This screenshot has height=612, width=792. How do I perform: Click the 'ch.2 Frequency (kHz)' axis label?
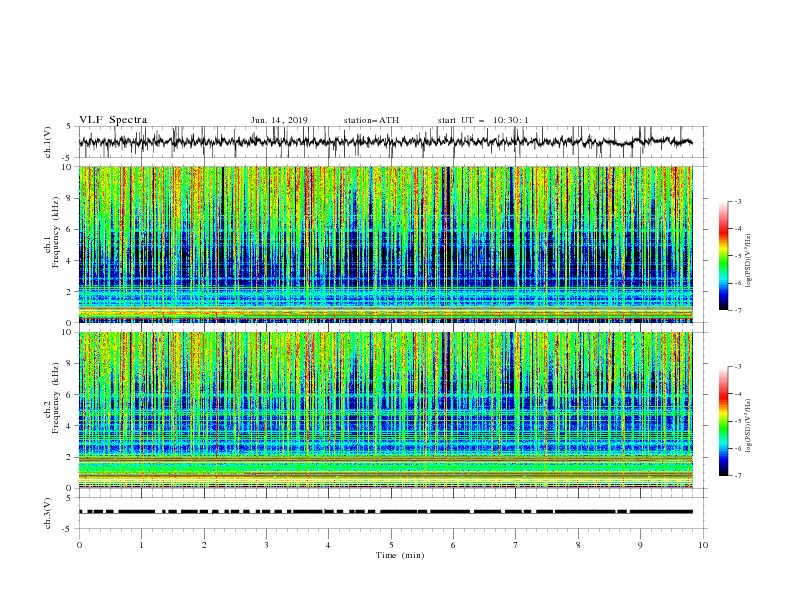pyautogui.click(x=52, y=398)
